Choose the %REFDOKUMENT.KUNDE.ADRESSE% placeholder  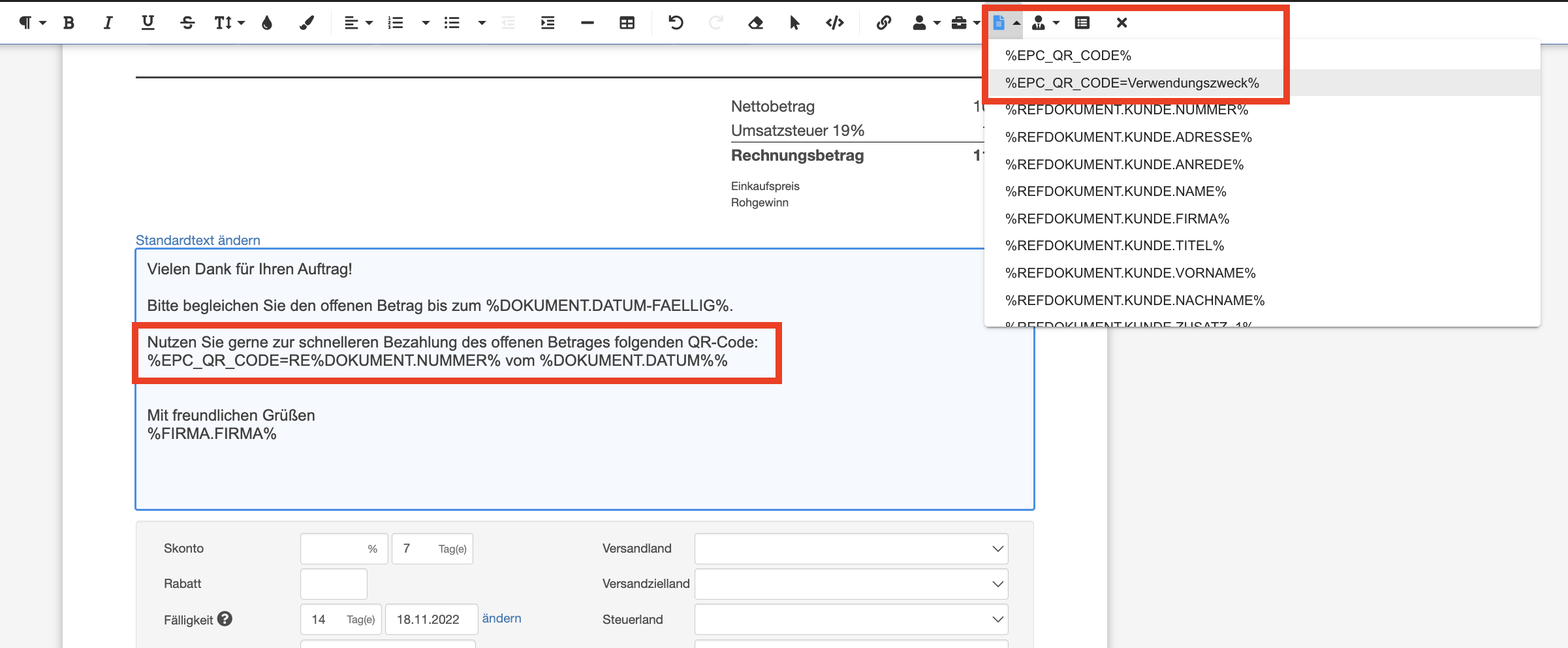pos(1128,137)
